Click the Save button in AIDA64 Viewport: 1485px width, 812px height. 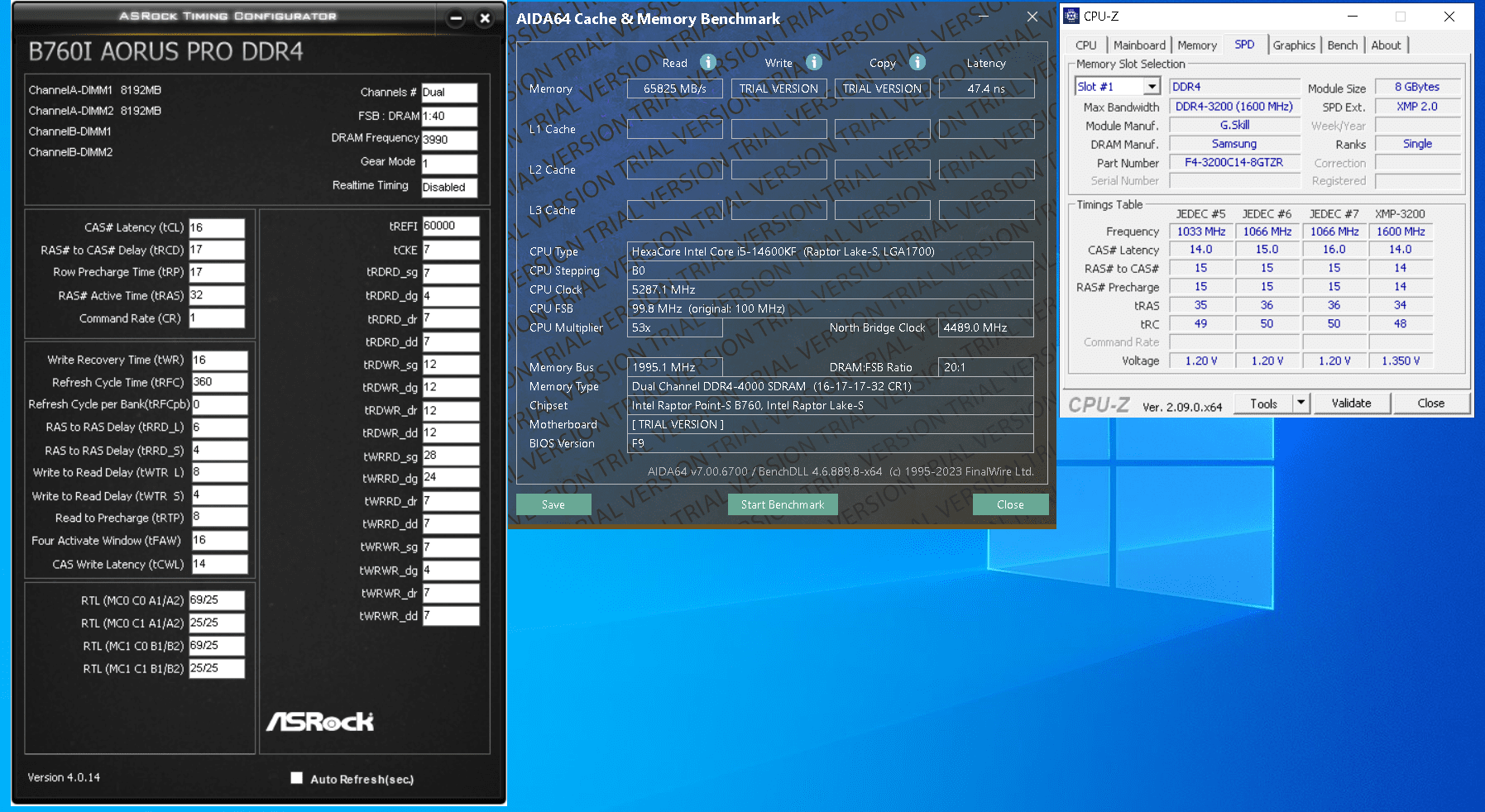553,504
